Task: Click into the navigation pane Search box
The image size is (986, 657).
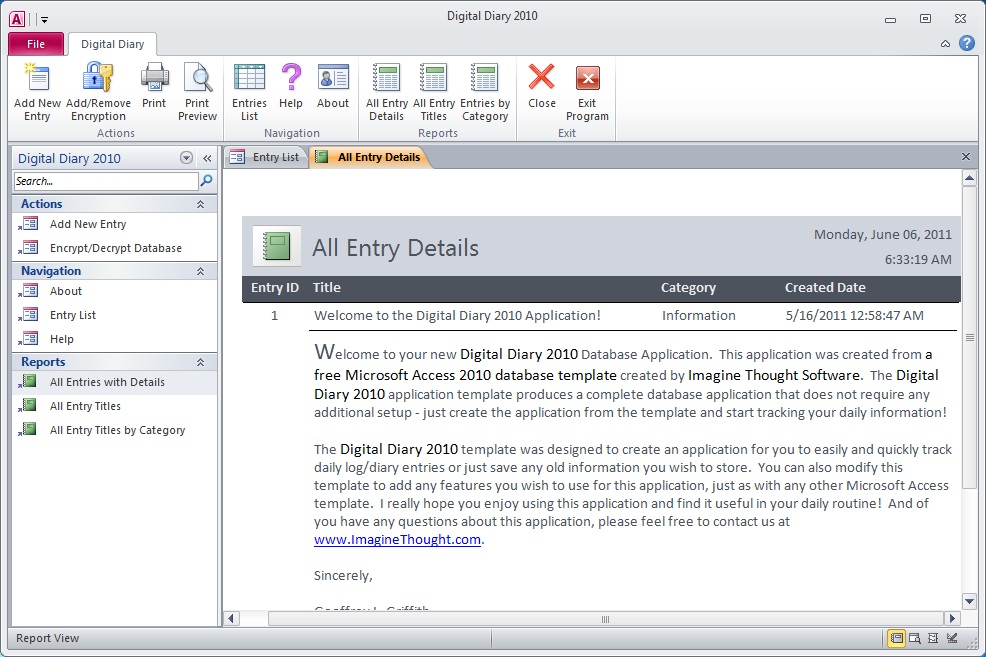Action: [x=106, y=181]
